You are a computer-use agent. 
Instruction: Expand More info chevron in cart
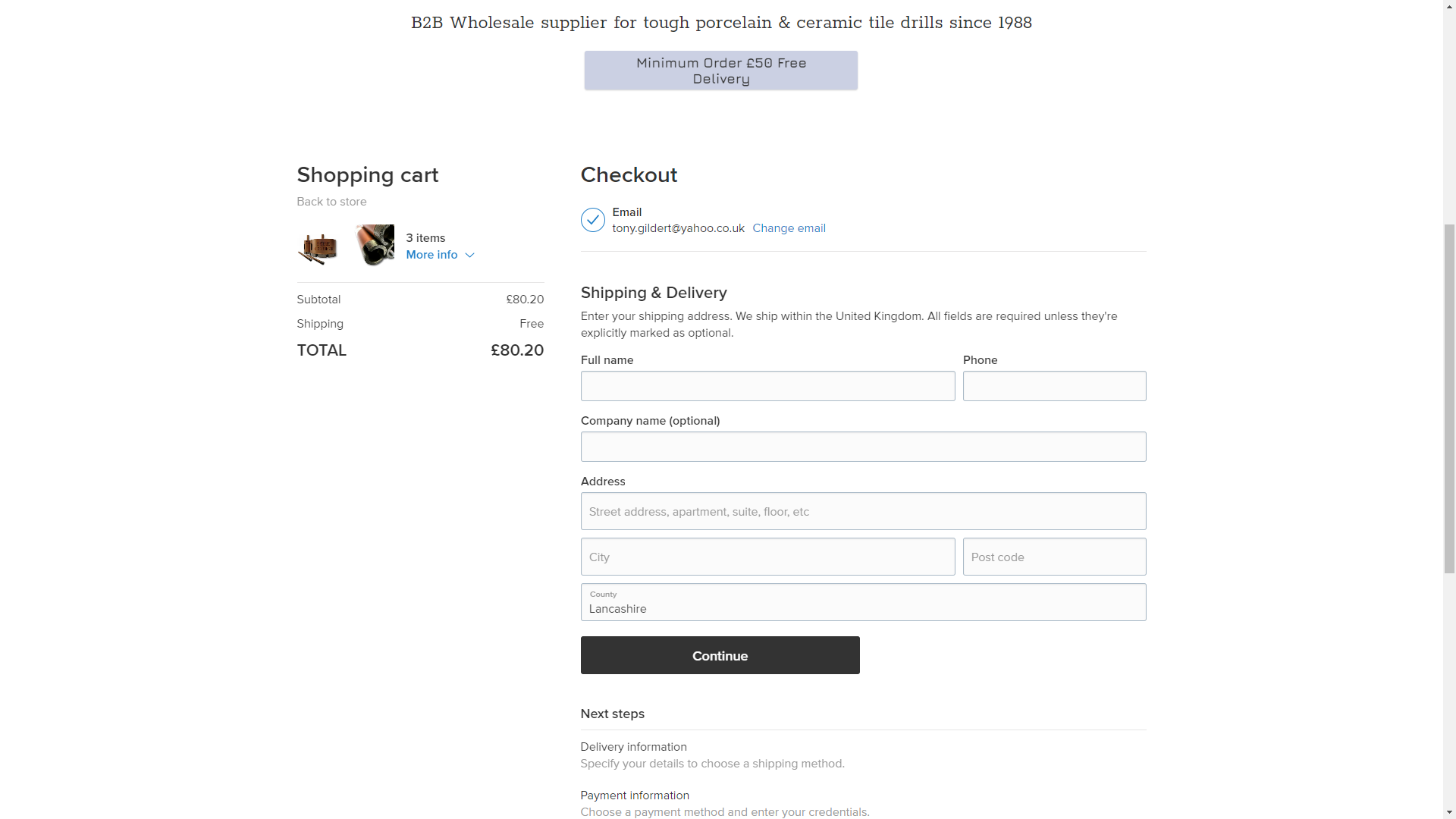(469, 256)
